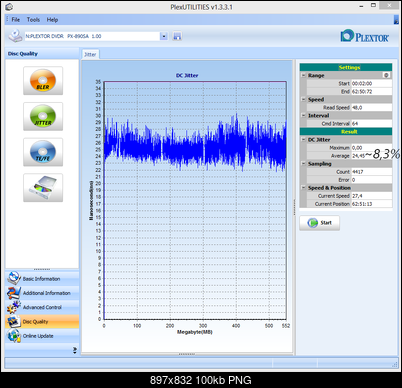Edit the Start time field 00:02:00
Viewport: 402px width, 388px height.
(371, 83)
